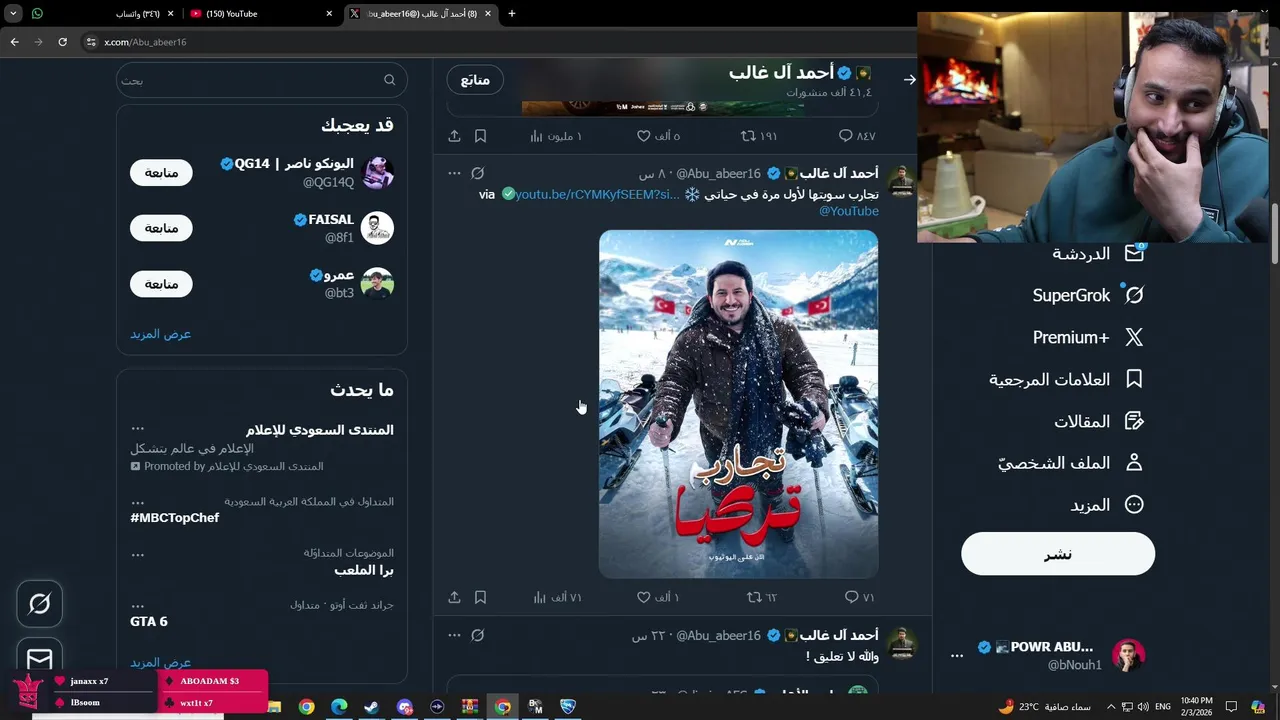Screen dimensions: 1280x720
Task: Click the نشر post button
Action: click(x=1058, y=554)
